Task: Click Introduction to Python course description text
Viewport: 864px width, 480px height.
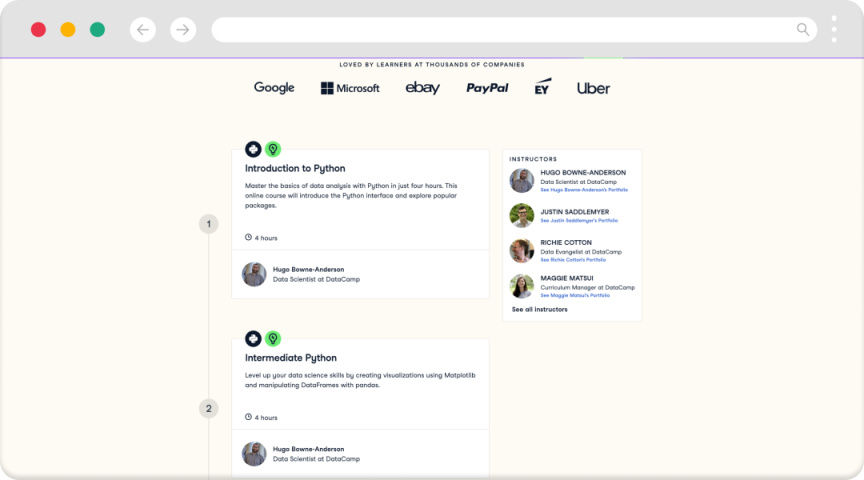Action: point(351,196)
